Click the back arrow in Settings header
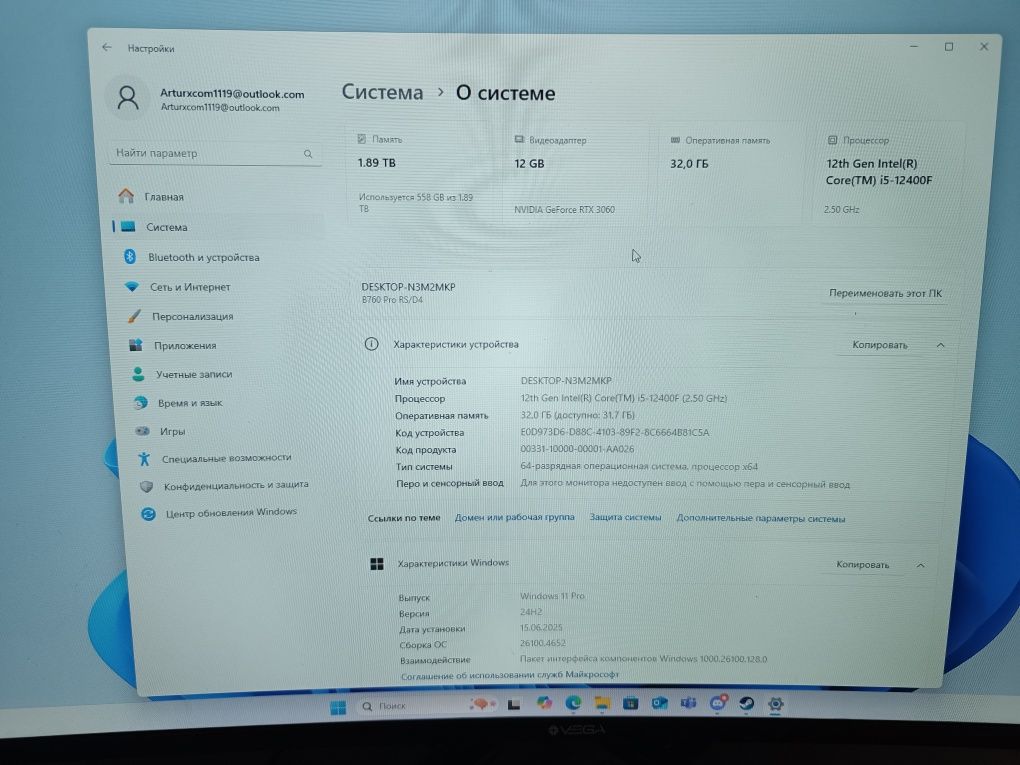 coord(107,47)
